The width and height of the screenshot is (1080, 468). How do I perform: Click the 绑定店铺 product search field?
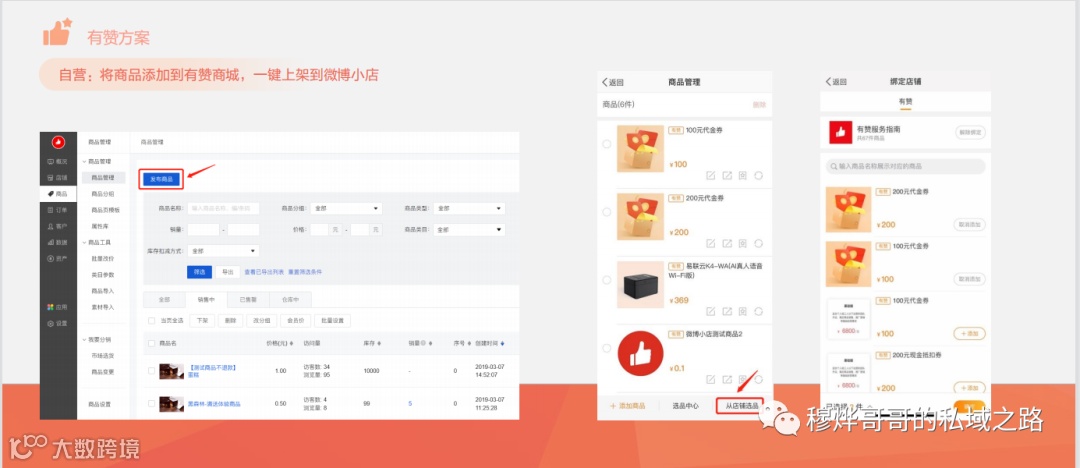(x=905, y=166)
